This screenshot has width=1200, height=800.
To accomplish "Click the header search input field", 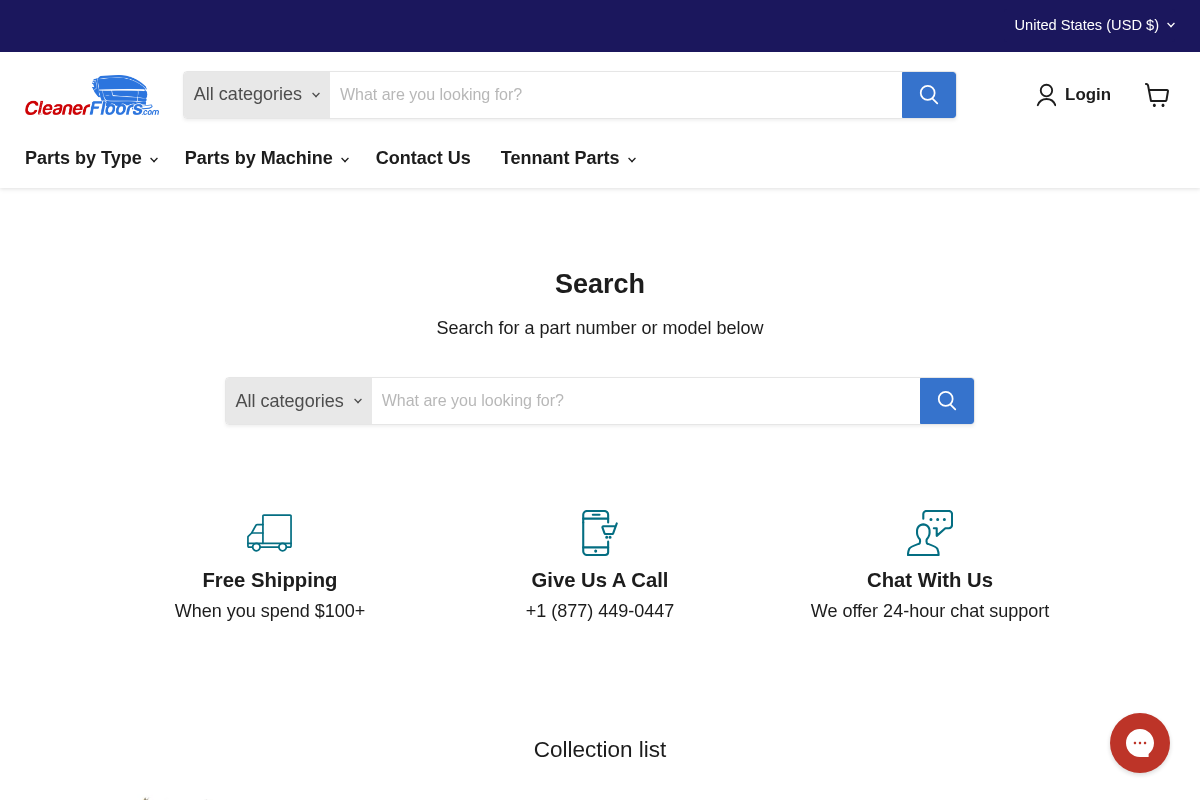I will [615, 95].
